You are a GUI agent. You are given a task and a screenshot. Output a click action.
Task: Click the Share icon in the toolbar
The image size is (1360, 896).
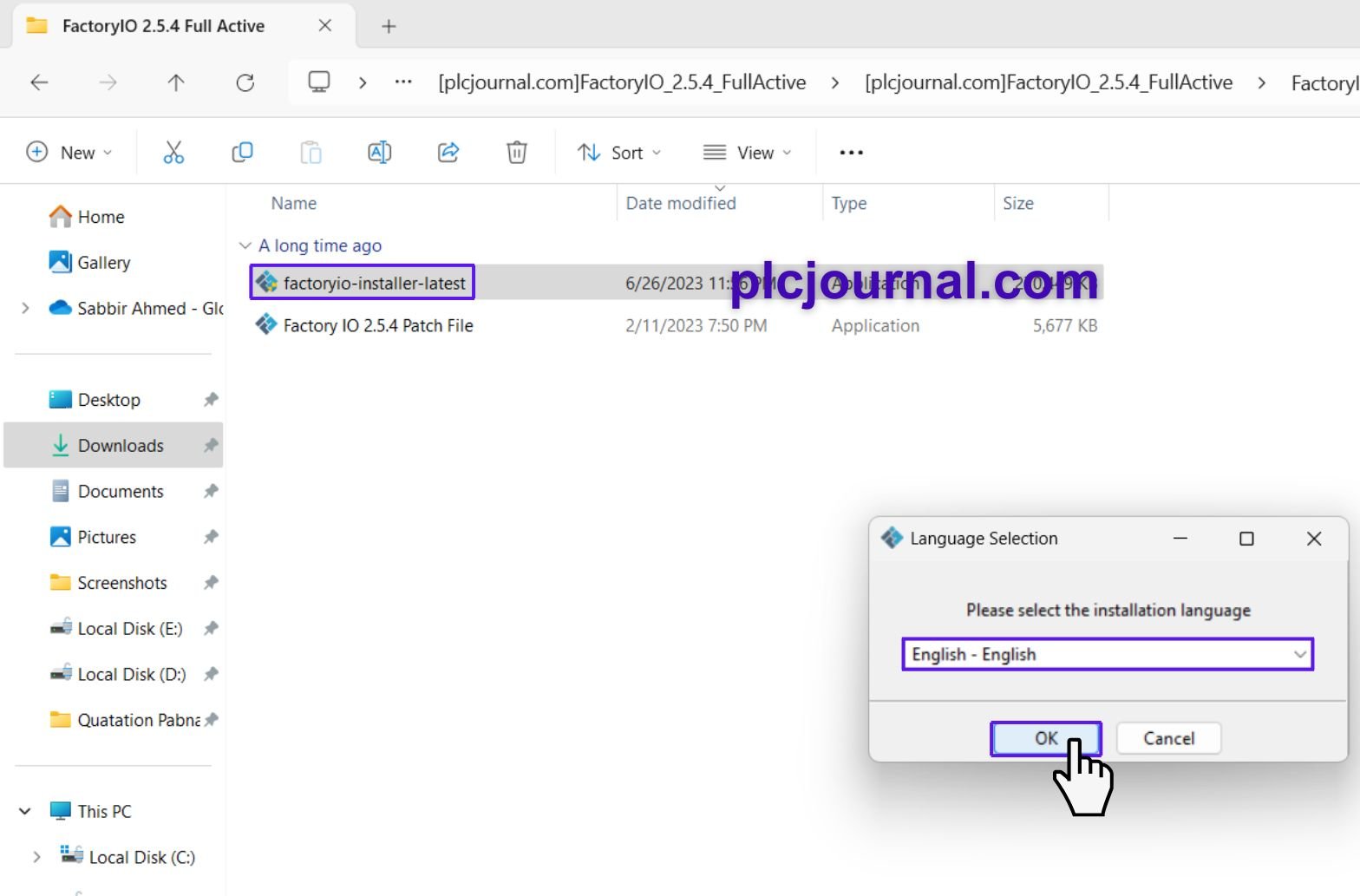pyautogui.click(x=448, y=153)
